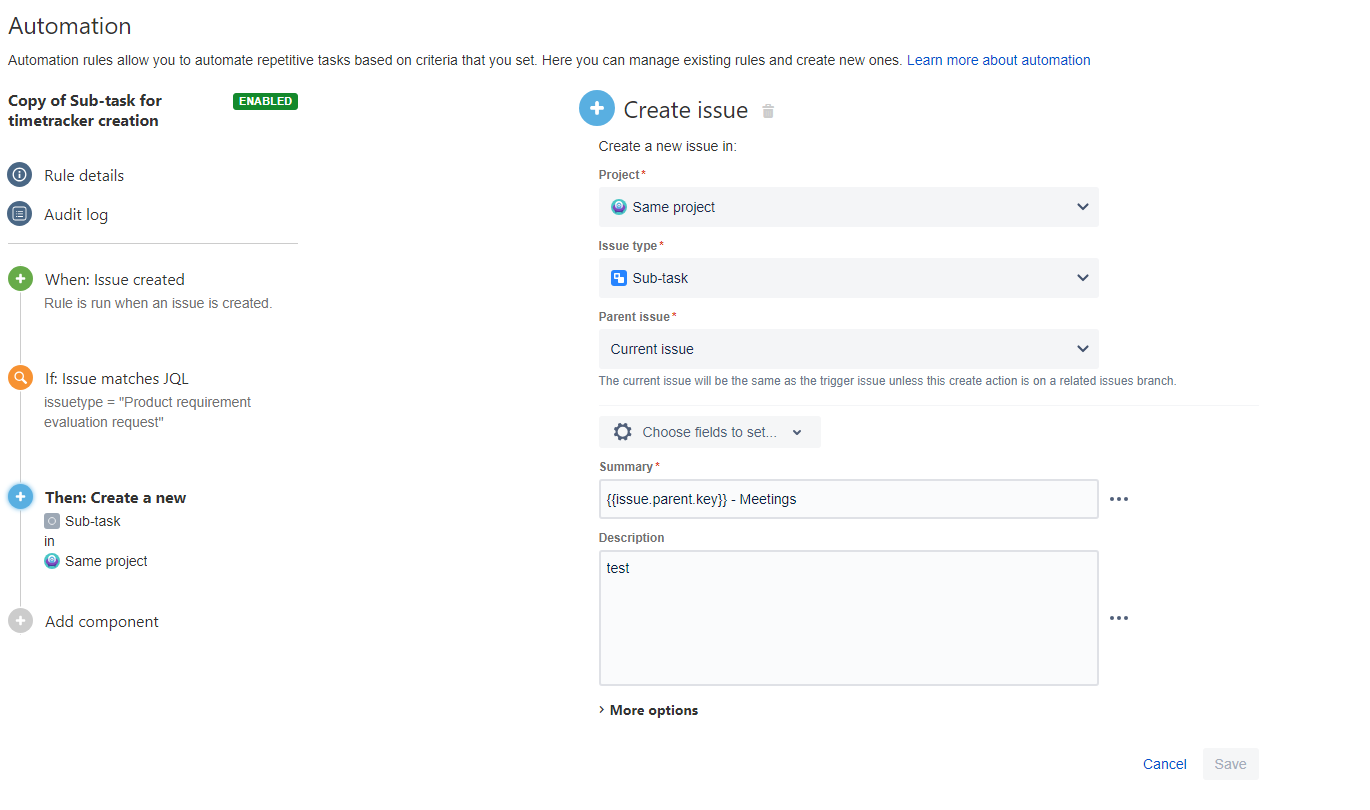Click the Save button
The image size is (1370, 810).
[x=1230, y=764]
